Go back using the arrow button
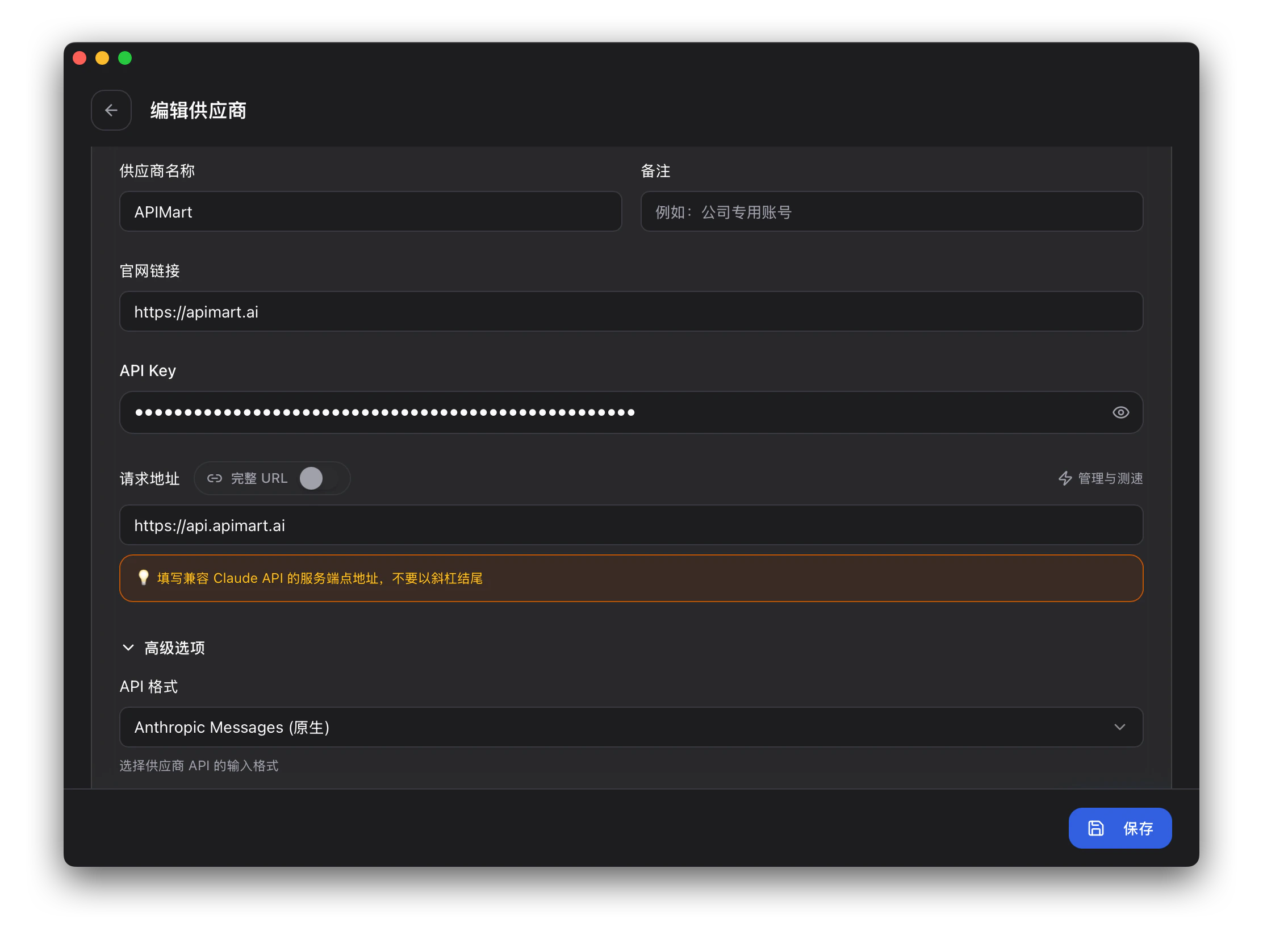The height and width of the screenshot is (952, 1263). point(111,110)
